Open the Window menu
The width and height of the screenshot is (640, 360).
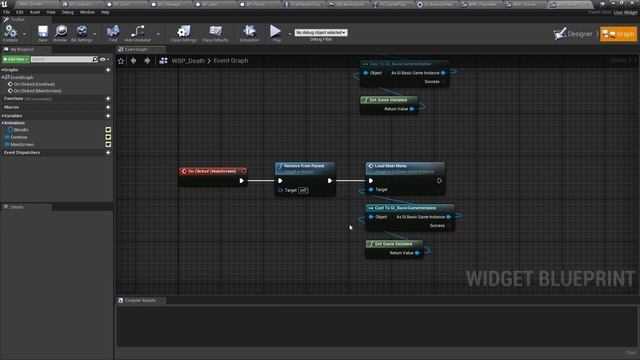[x=87, y=12]
